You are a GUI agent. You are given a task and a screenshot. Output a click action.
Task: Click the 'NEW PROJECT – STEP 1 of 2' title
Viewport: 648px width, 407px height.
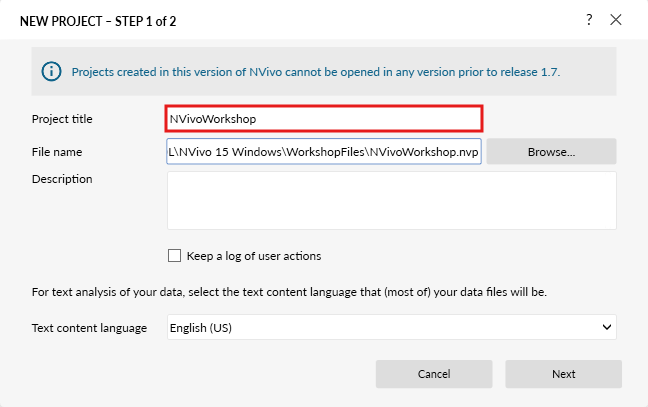coord(98,21)
